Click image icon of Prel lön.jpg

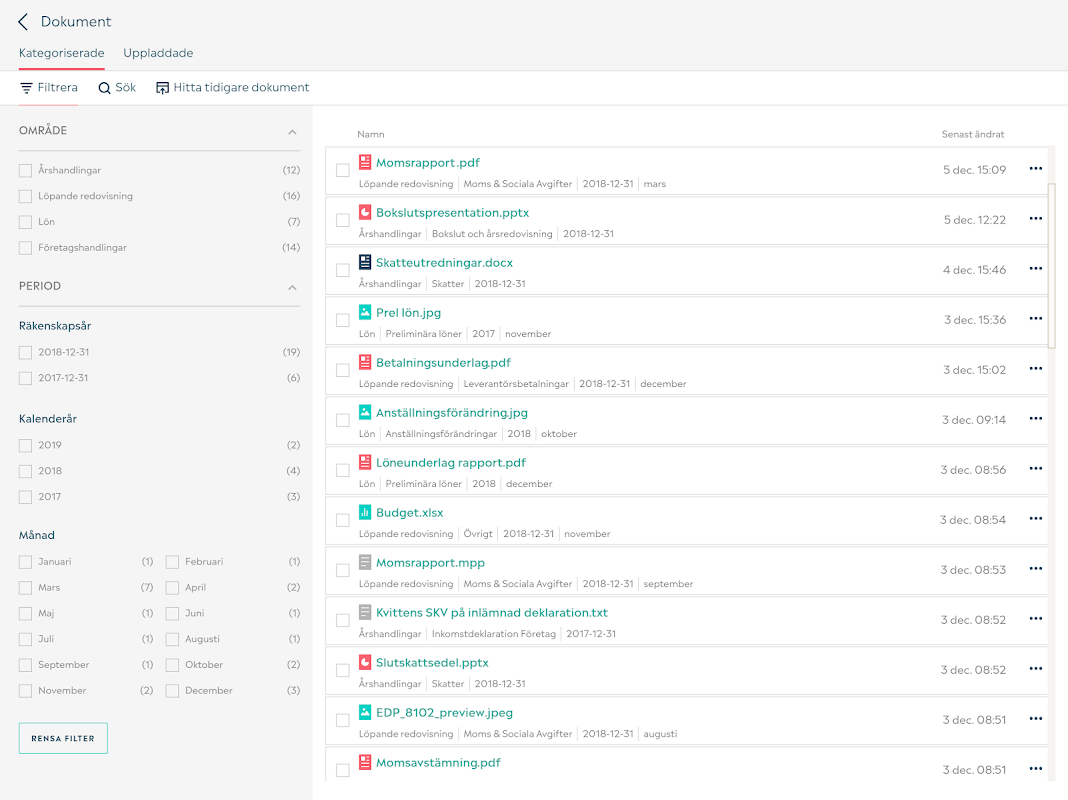click(x=365, y=312)
